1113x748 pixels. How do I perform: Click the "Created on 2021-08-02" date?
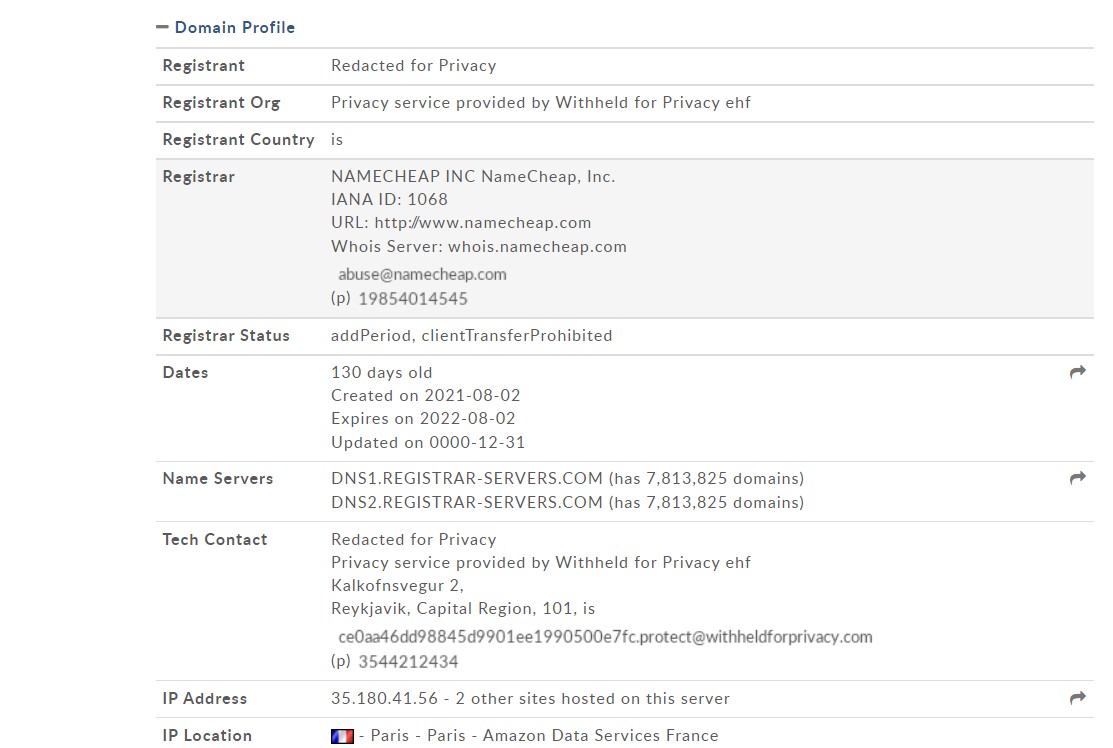pos(425,396)
